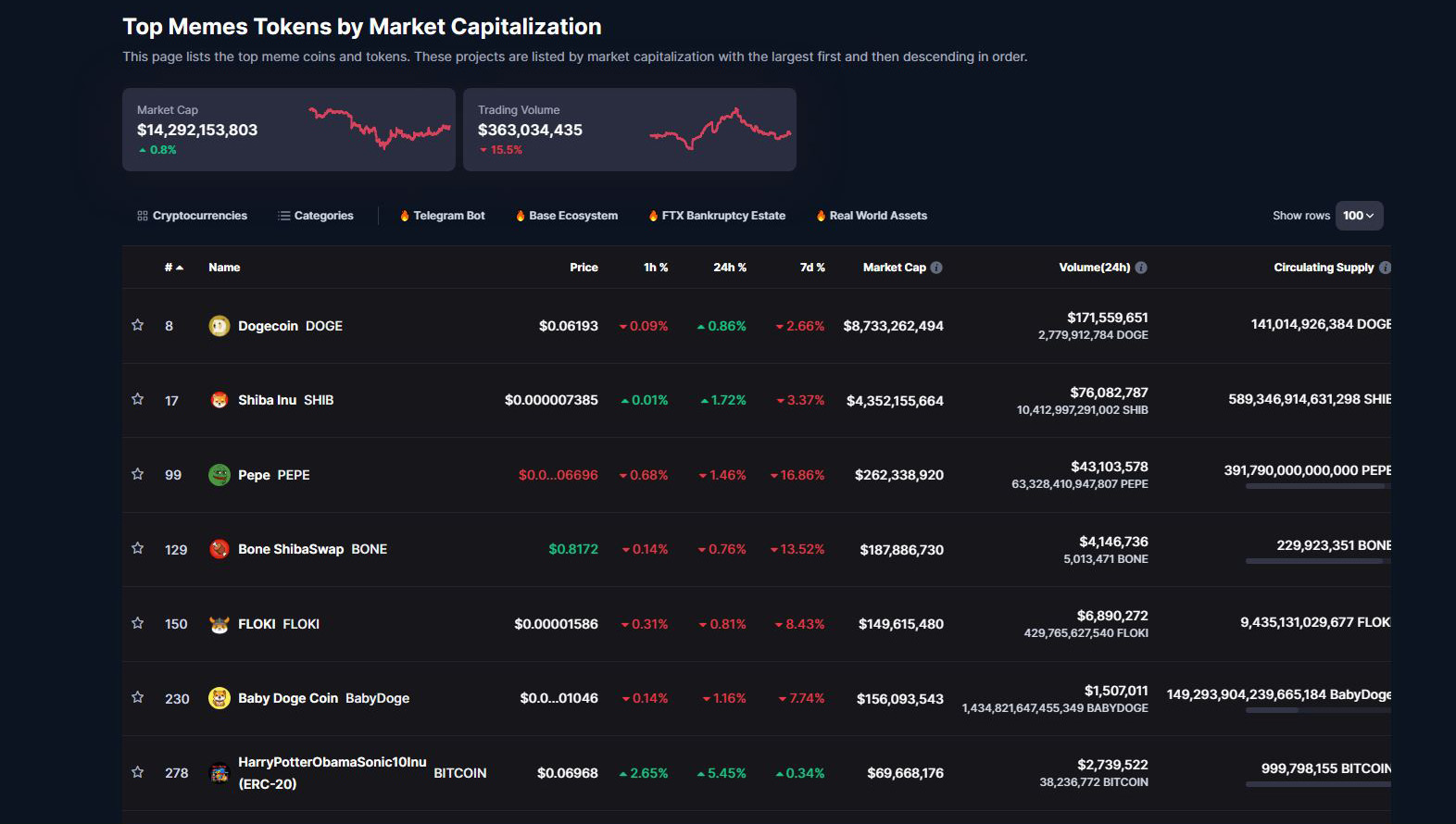Click Market Cap total $14,292,153,803
Viewport: 1456px width, 824px height.
pos(197,131)
